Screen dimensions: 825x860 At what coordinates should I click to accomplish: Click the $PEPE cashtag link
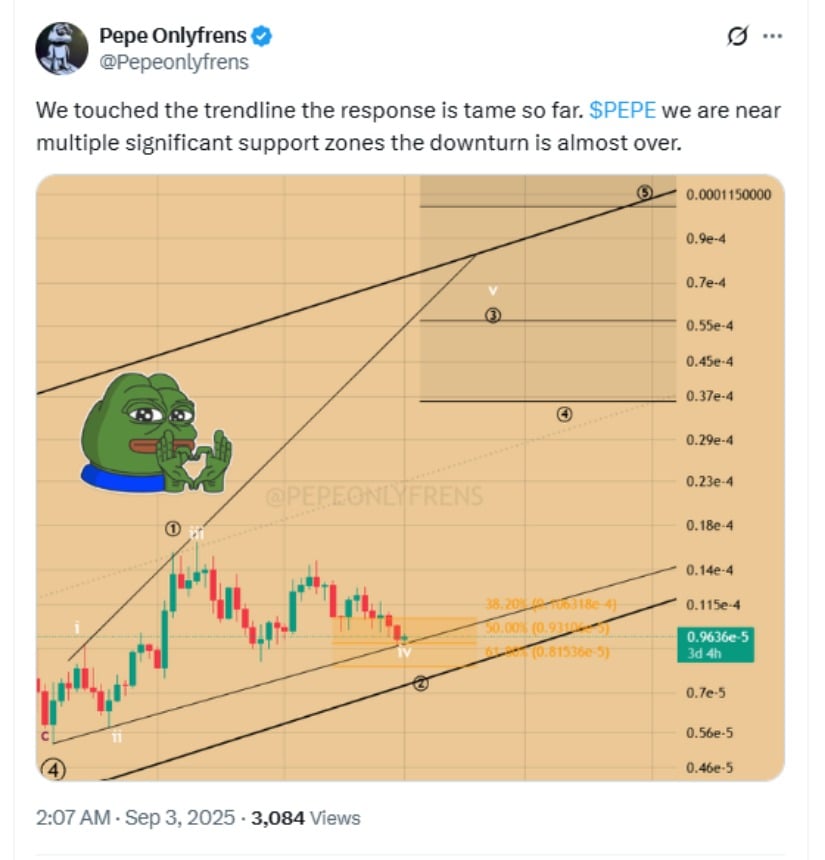point(622,110)
